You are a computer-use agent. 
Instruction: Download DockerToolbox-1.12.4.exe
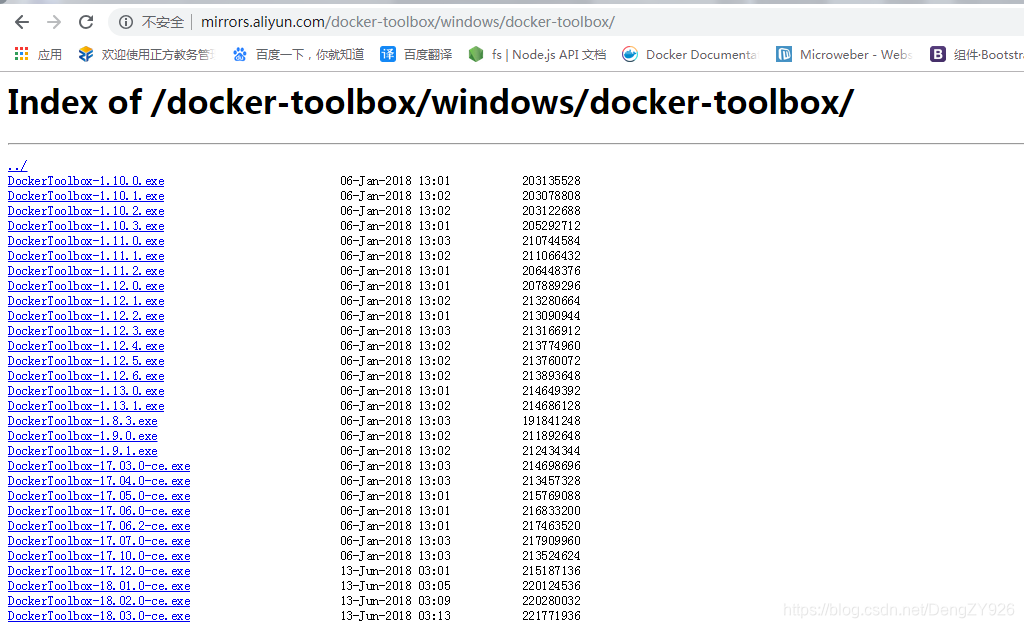(x=86, y=346)
